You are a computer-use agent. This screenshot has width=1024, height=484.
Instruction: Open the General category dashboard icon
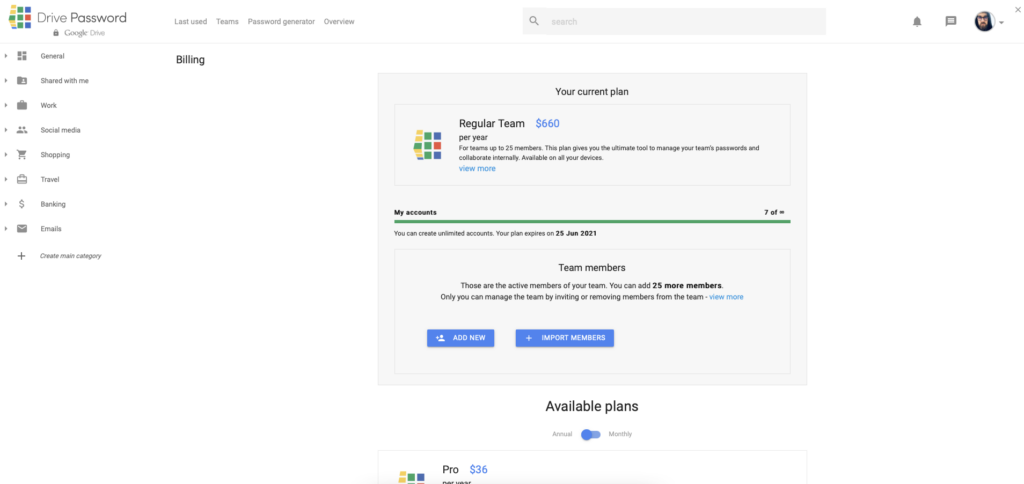click(22, 56)
